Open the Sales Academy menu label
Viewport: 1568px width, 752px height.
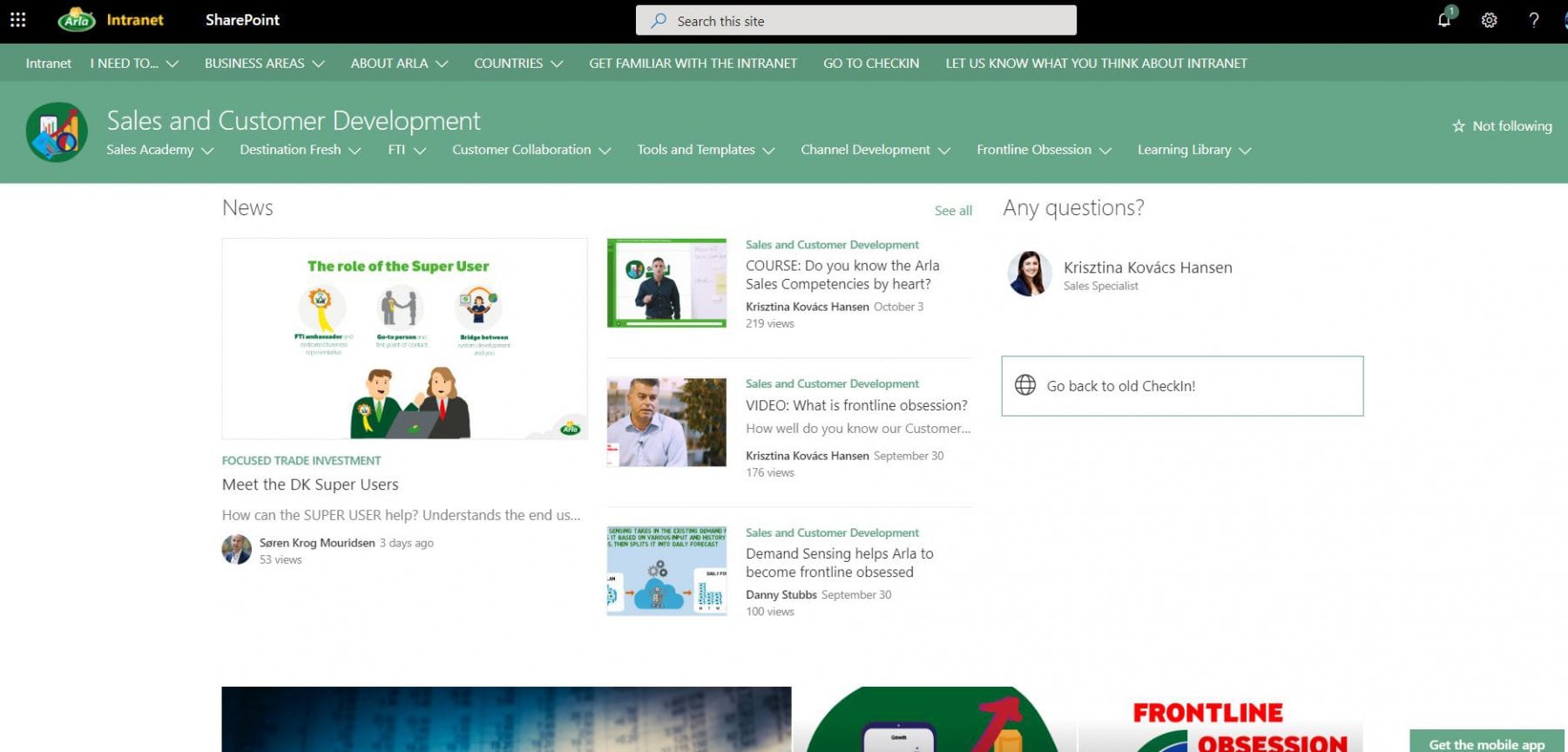pos(150,150)
